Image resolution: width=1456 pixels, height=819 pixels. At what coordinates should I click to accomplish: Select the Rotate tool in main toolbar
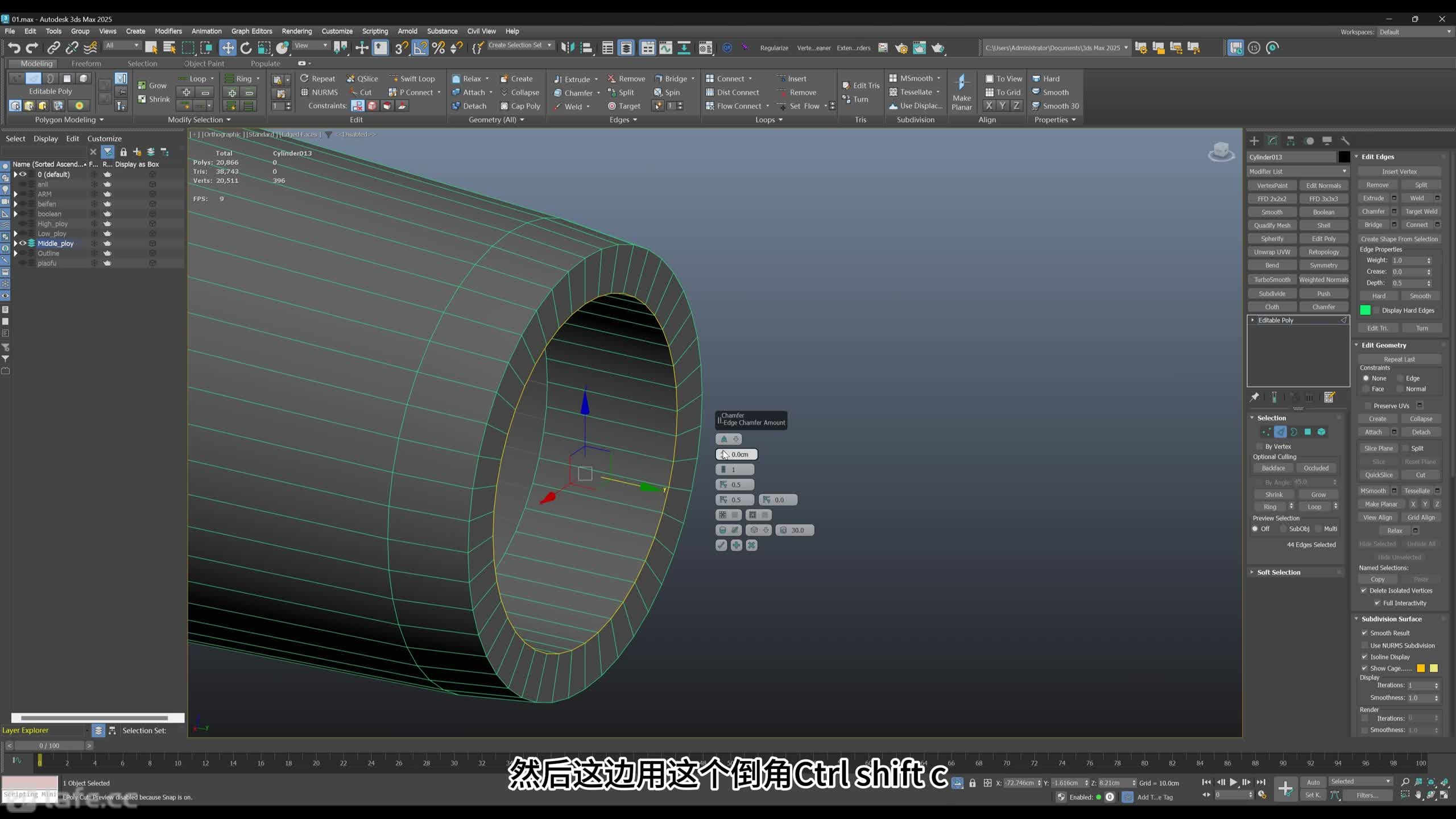[246, 48]
